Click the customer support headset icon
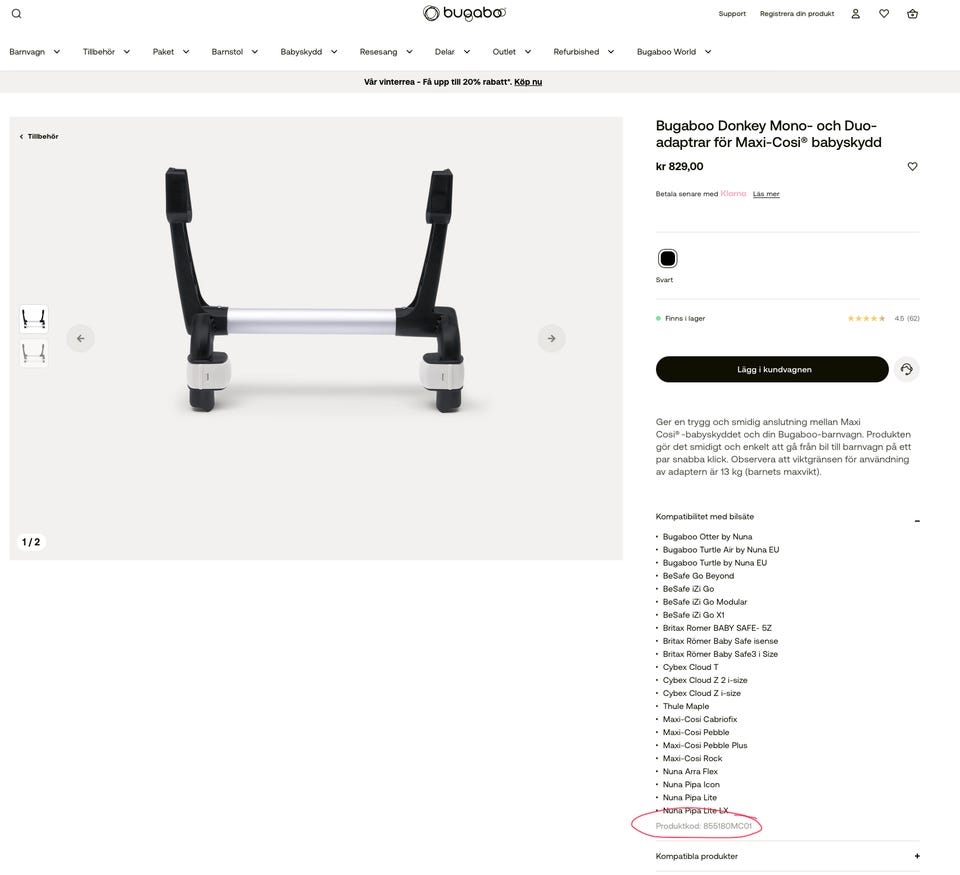The height and width of the screenshot is (875, 960). (x=906, y=369)
